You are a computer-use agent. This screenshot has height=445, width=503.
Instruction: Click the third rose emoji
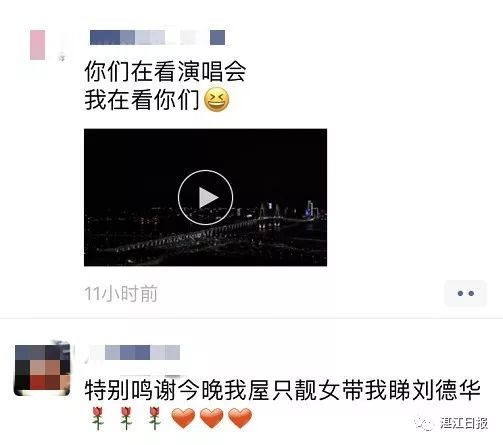click(x=154, y=418)
